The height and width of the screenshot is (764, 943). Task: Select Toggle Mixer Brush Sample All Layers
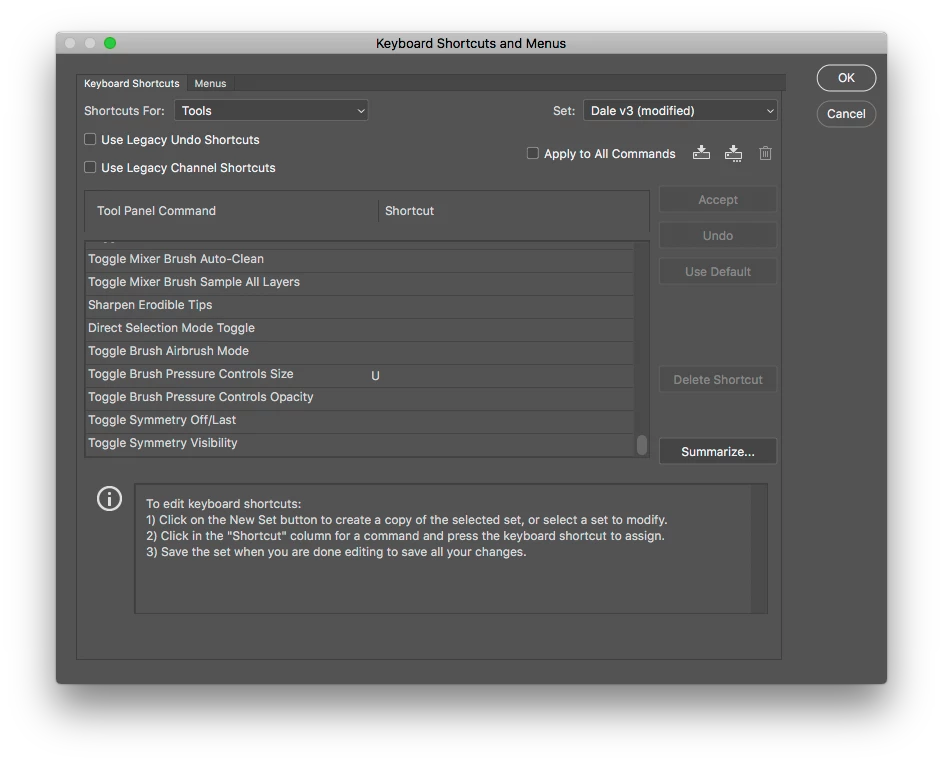[x=360, y=282]
